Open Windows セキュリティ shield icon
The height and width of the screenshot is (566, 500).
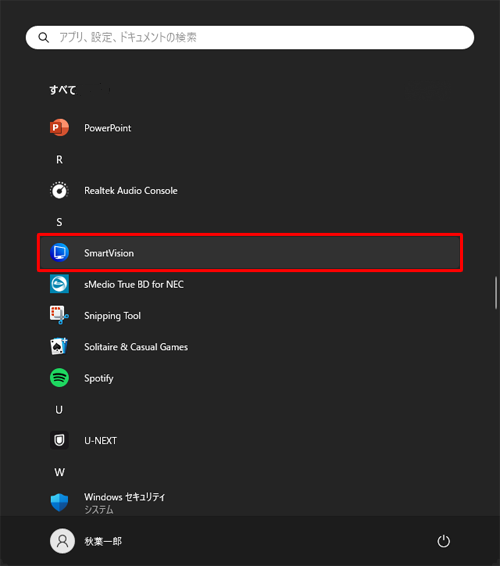tap(59, 502)
